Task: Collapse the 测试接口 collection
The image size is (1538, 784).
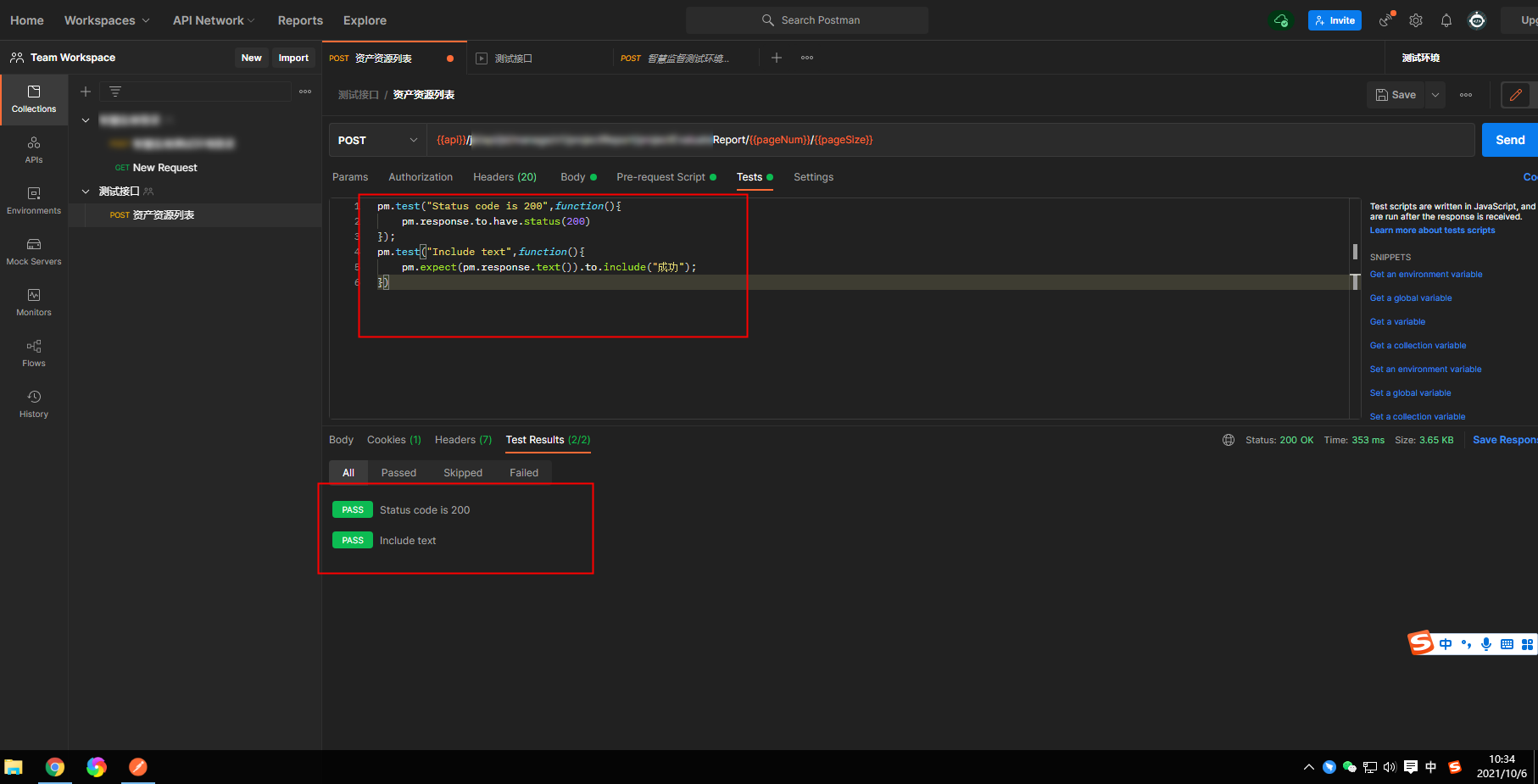Action: 86,192
